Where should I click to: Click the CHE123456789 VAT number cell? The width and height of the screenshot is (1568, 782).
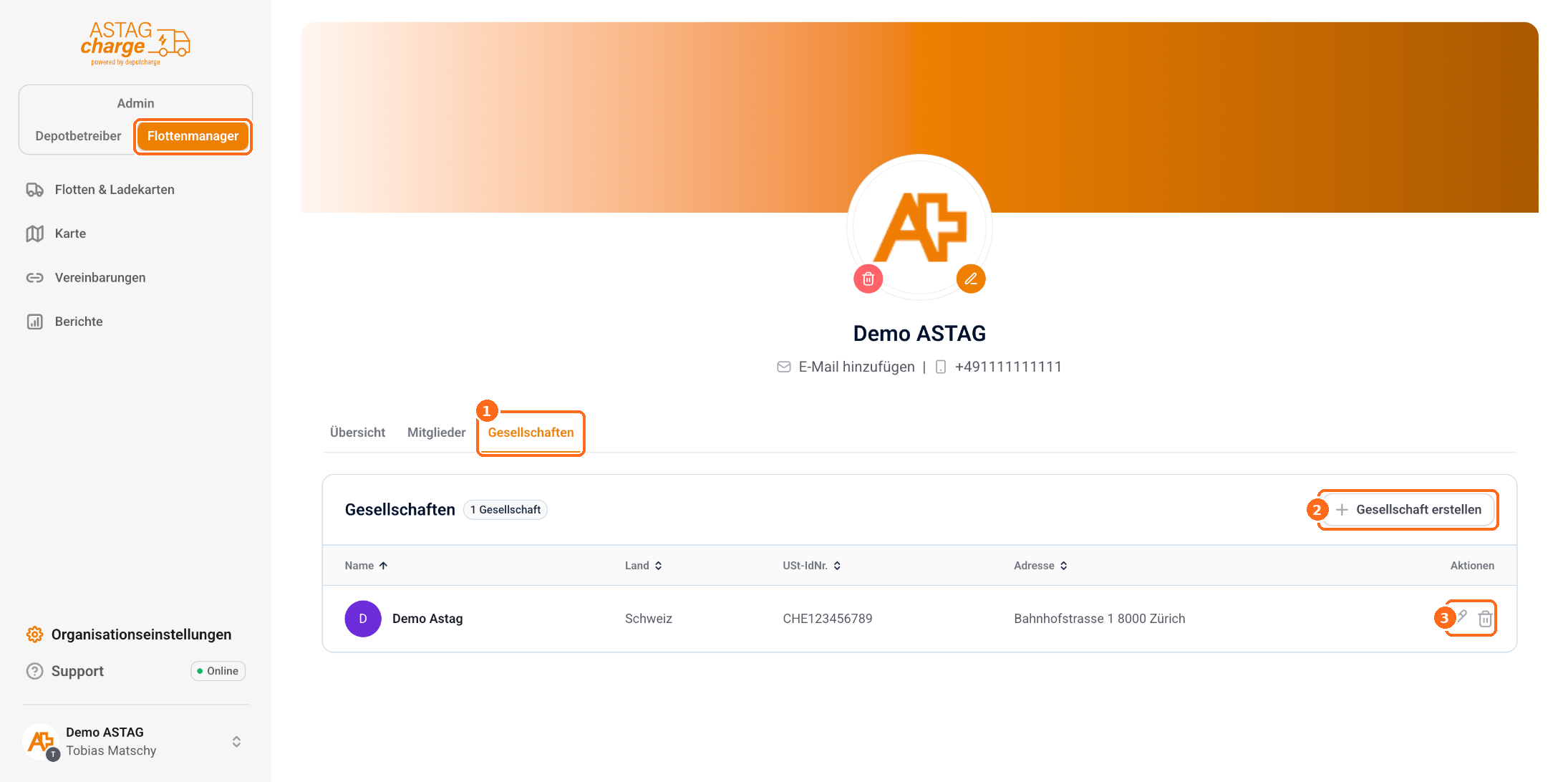click(x=828, y=619)
